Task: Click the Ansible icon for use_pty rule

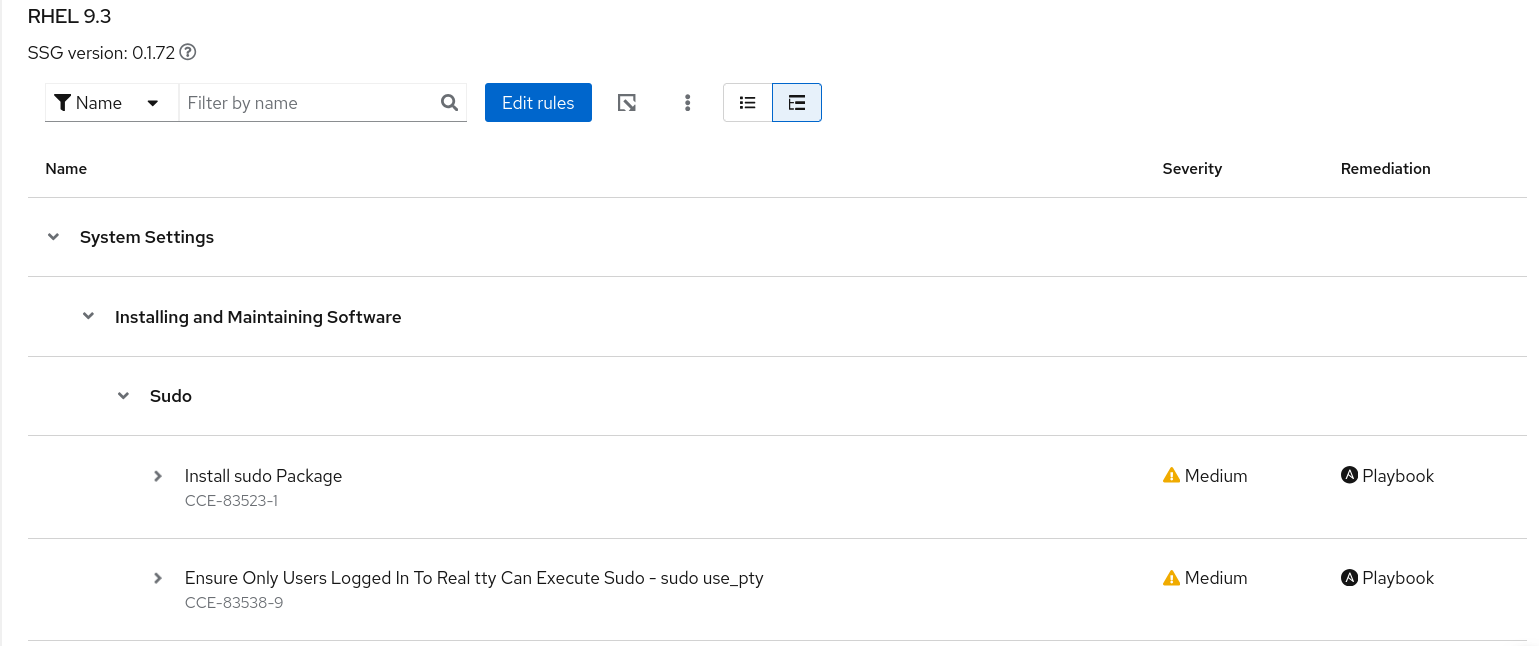Action: (x=1349, y=578)
